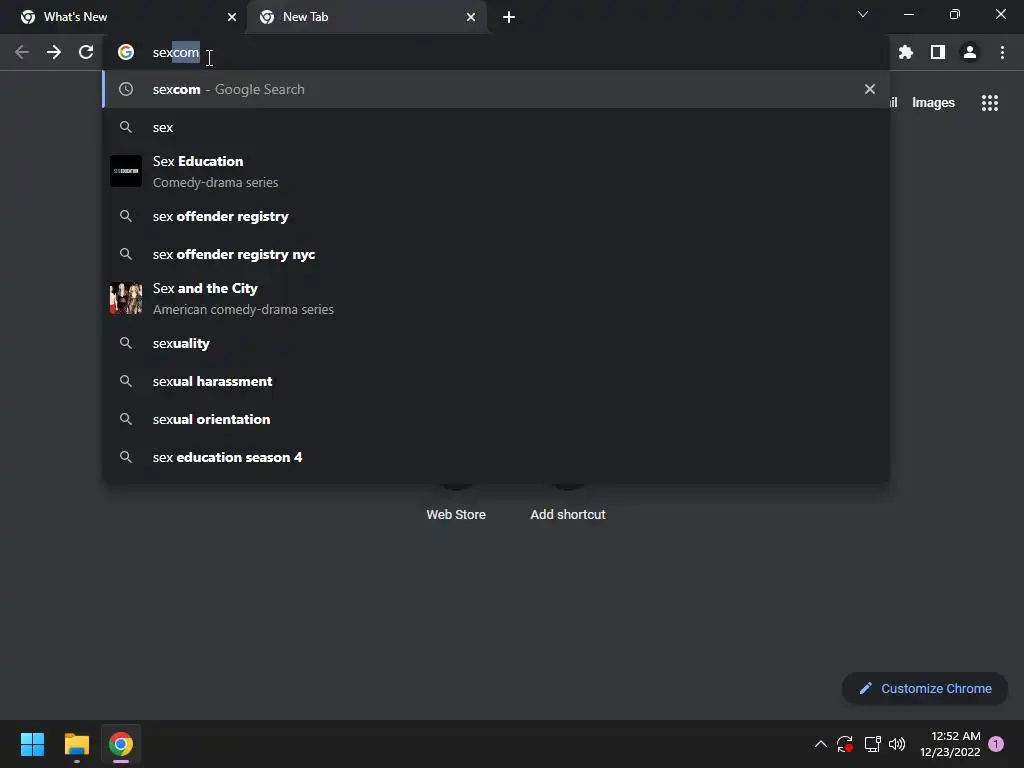Viewport: 1024px width, 768px height.
Task: Open the Extensions puzzle icon
Action: 906,52
